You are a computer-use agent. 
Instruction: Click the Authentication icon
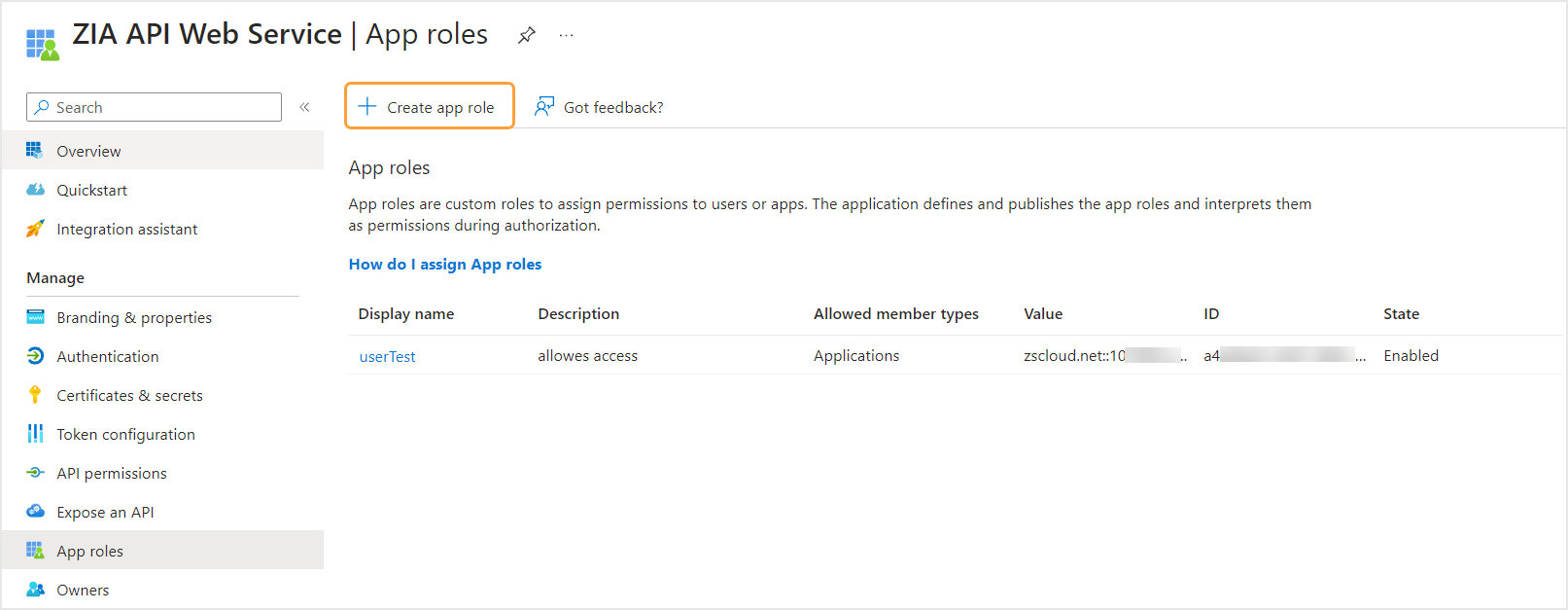(35, 356)
